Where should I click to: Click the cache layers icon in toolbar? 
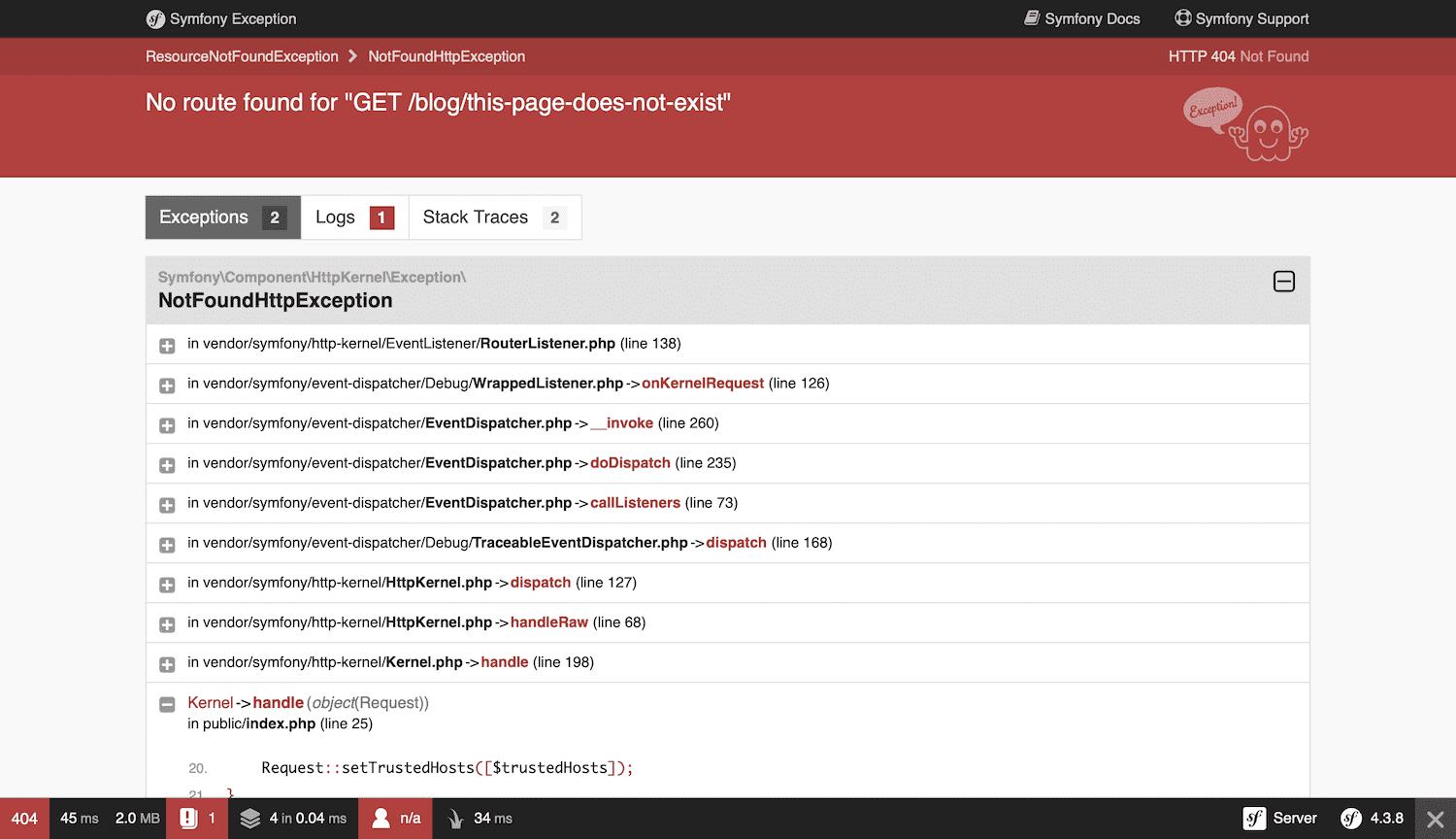[x=250, y=819]
